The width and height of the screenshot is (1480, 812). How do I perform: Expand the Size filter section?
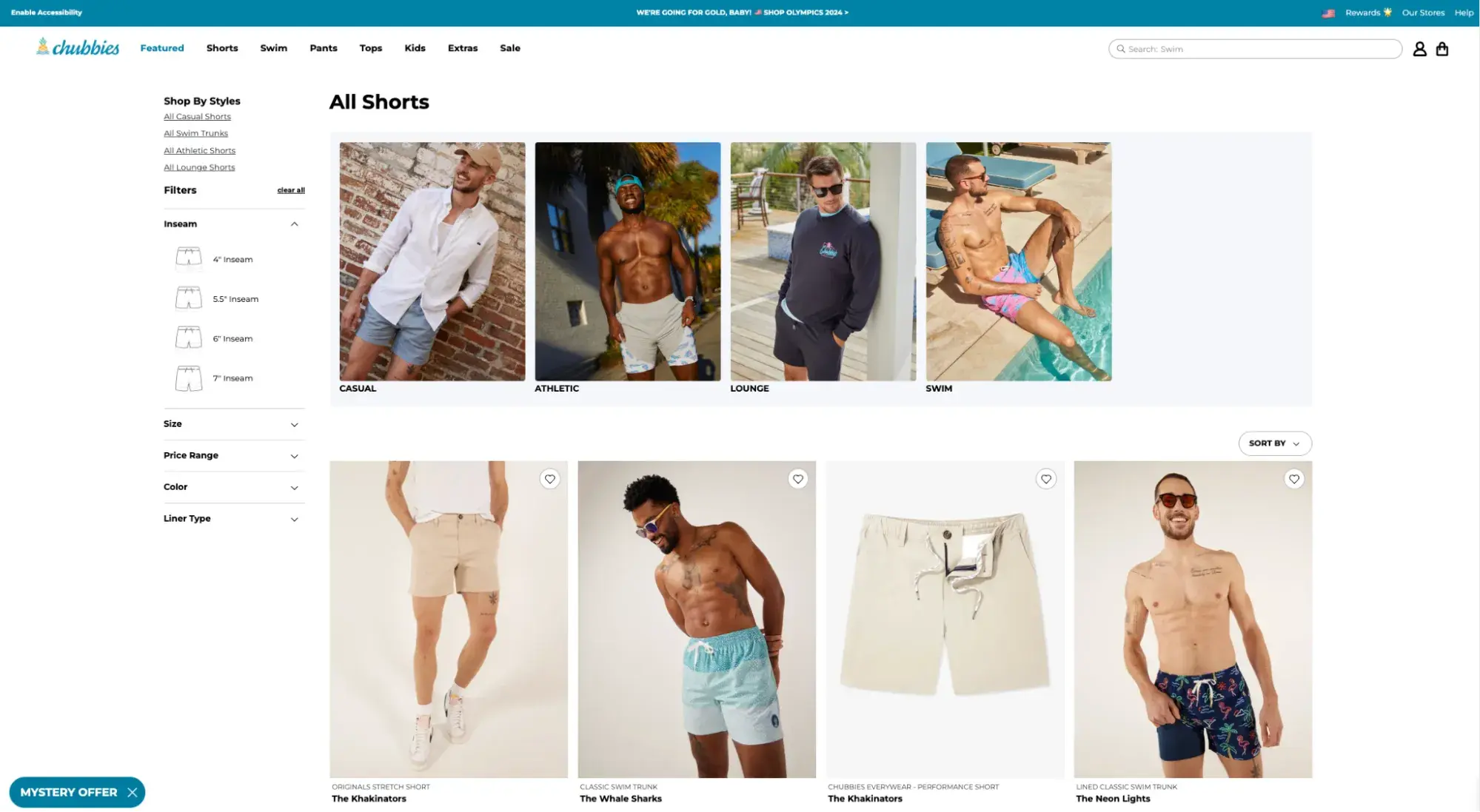pyautogui.click(x=230, y=424)
